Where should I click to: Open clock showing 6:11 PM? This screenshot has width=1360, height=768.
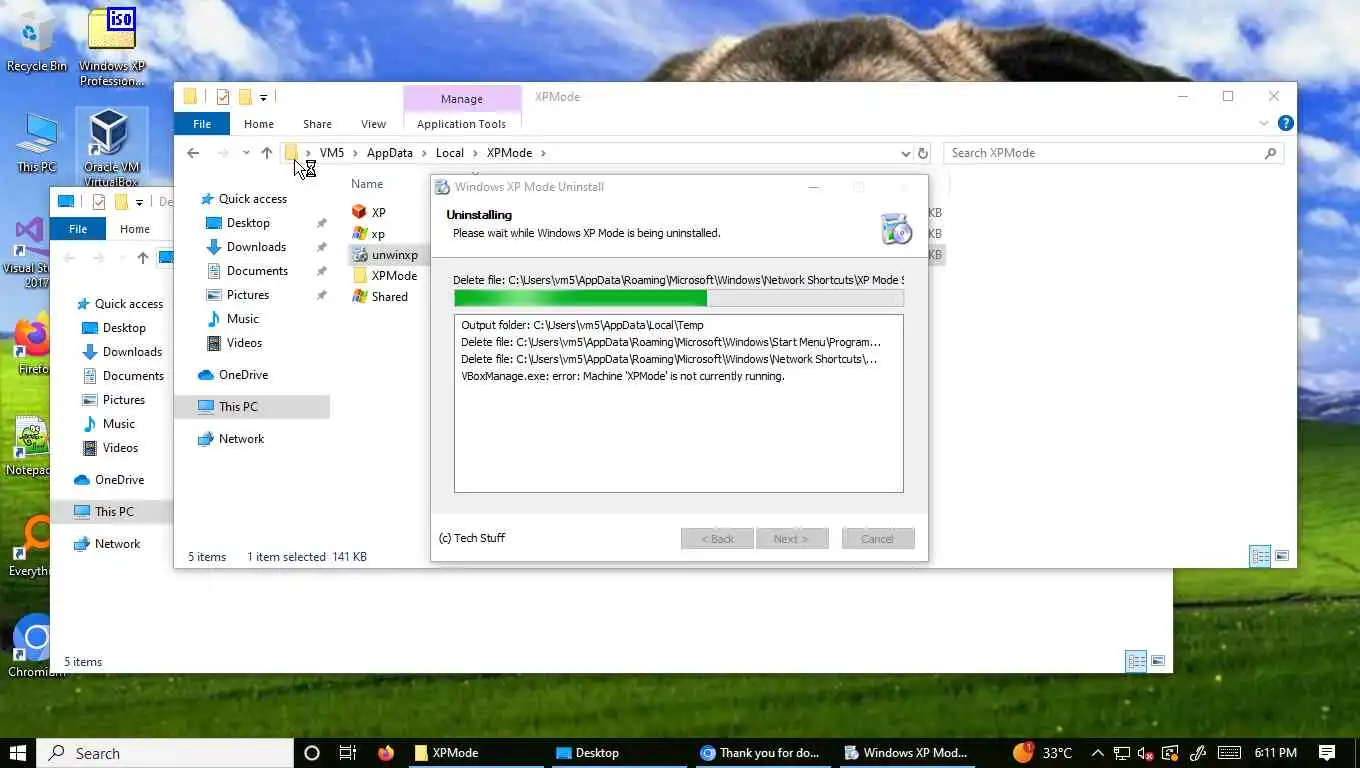pyautogui.click(x=1274, y=753)
